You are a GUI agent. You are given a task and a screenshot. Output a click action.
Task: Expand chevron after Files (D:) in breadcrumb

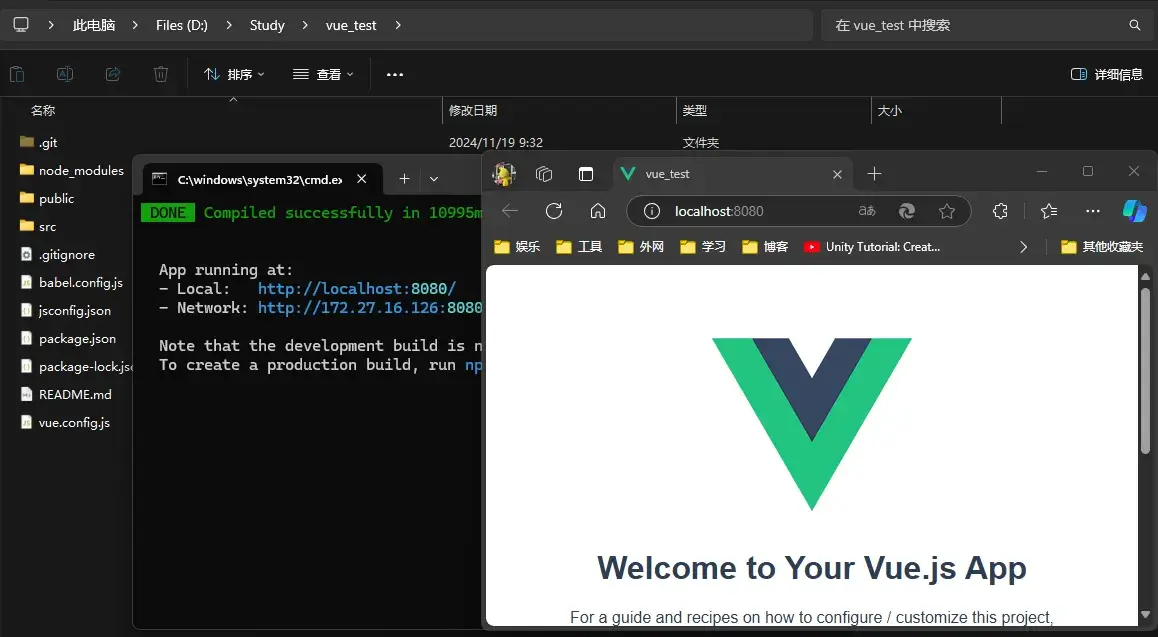(229, 25)
